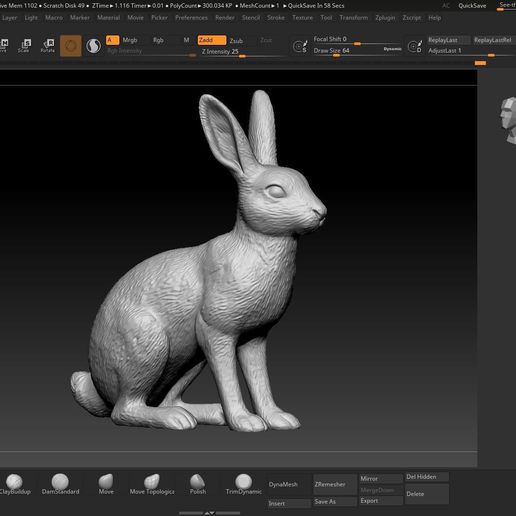The height and width of the screenshot is (516, 516).
Task: Open the Zplugin menu
Action: pyautogui.click(x=385, y=18)
